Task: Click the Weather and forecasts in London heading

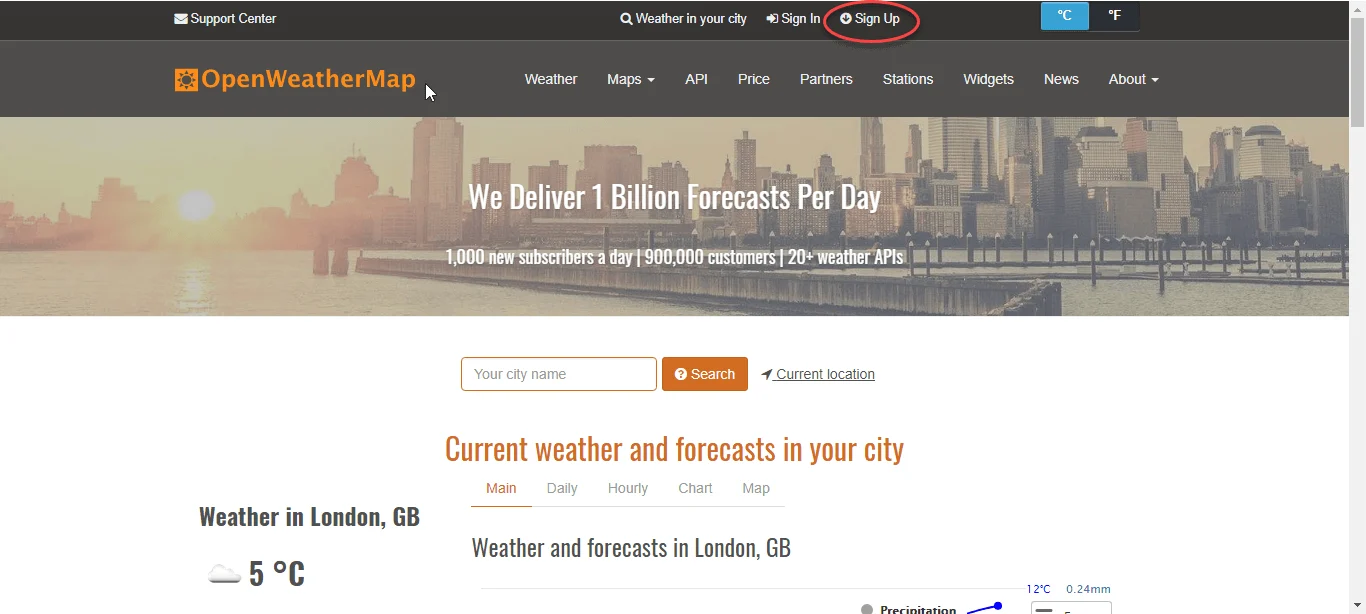Action: click(x=631, y=548)
